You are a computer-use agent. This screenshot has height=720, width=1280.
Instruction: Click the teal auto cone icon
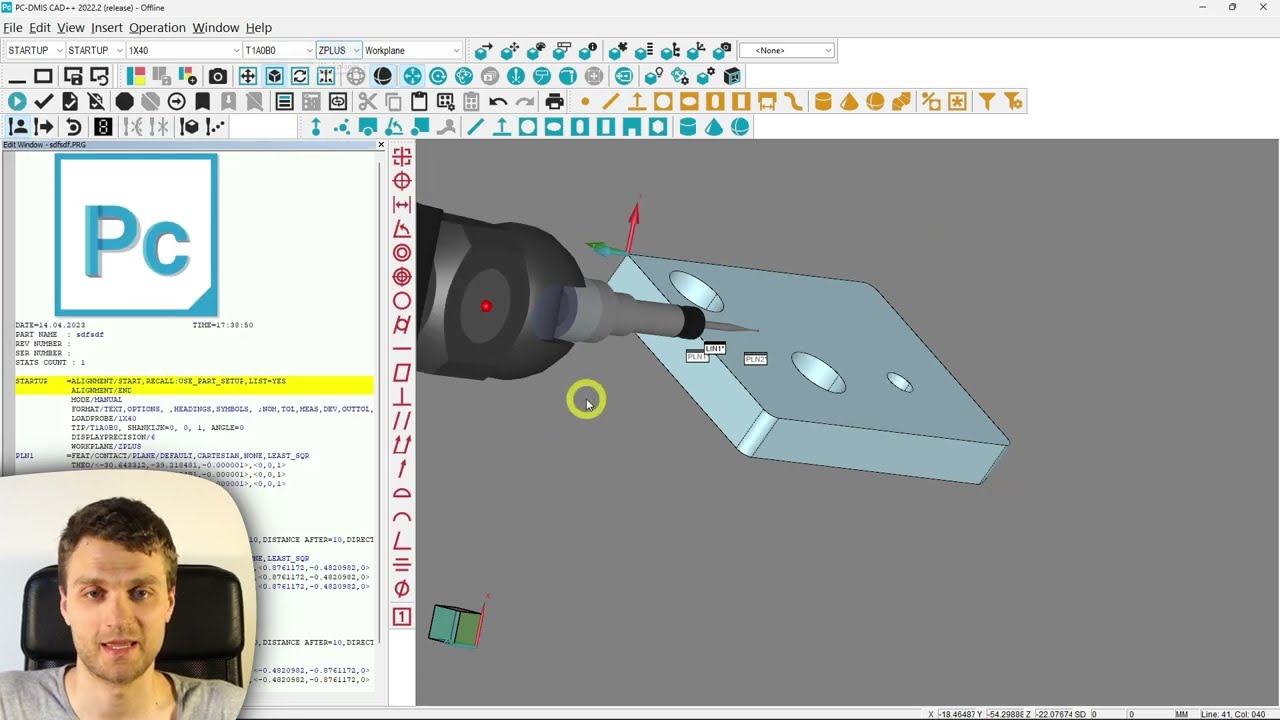(713, 127)
